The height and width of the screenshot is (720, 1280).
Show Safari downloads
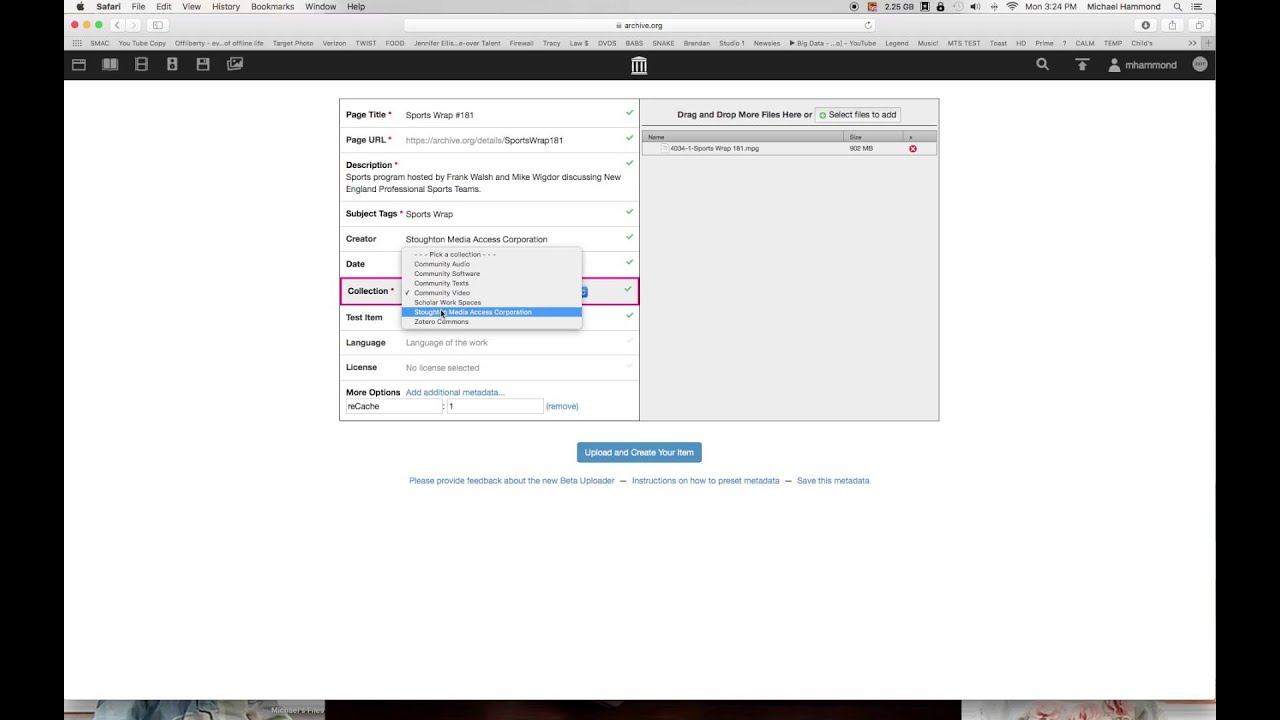[x=1146, y=25]
